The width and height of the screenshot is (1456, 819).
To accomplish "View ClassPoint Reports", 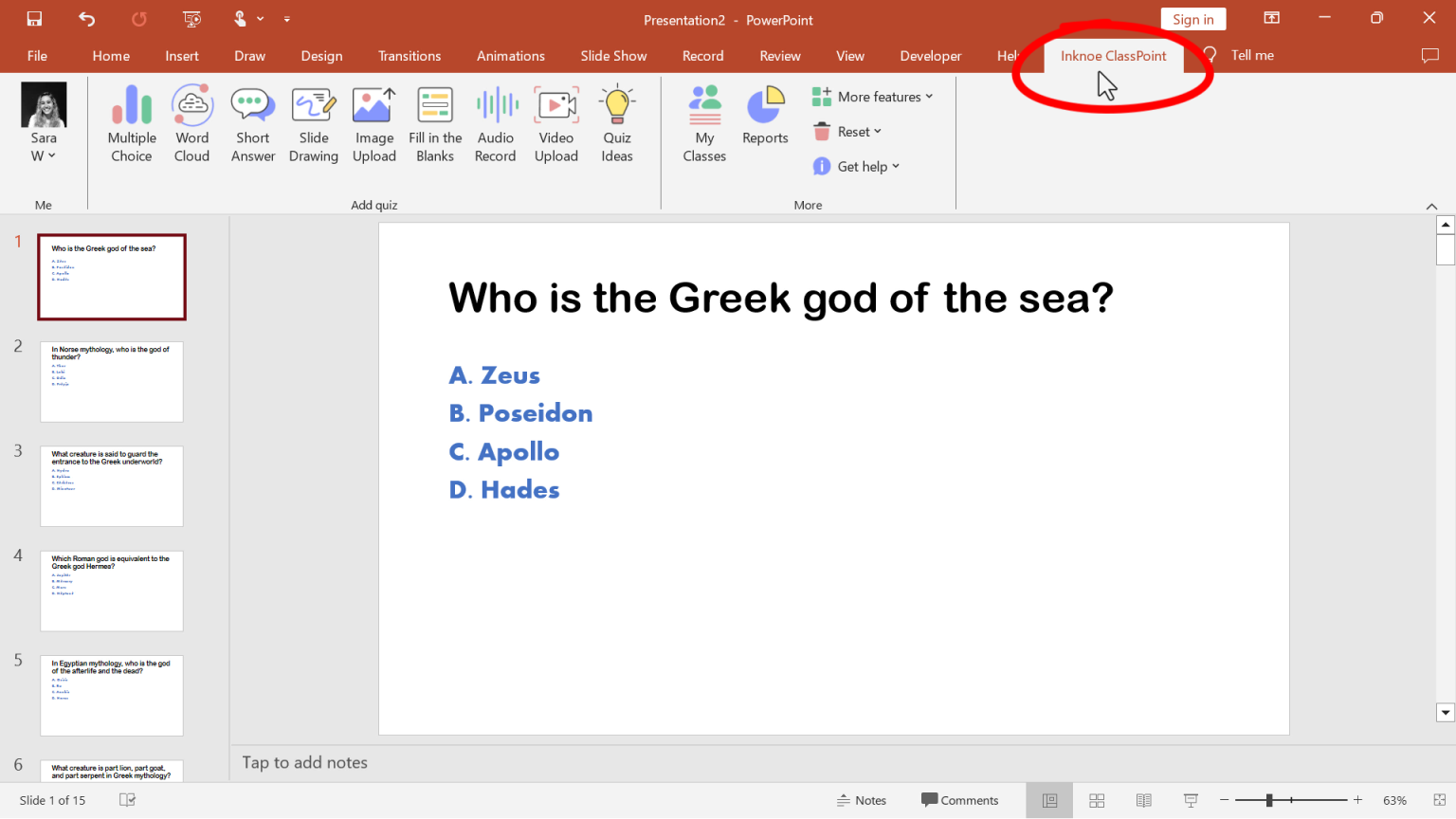I will click(x=765, y=118).
